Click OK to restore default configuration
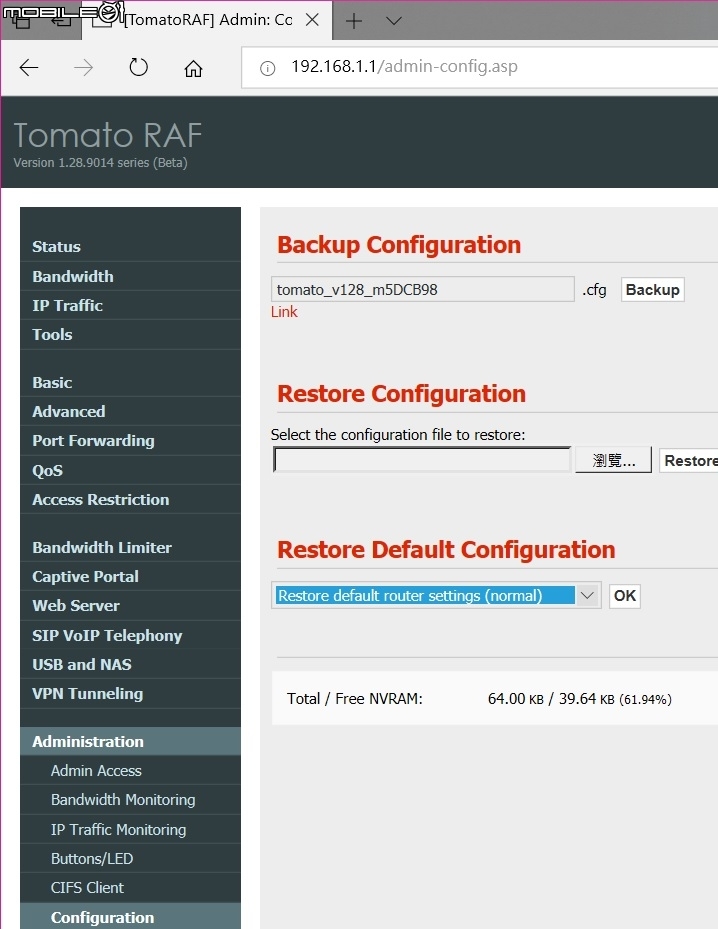The image size is (718, 929). click(624, 596)
